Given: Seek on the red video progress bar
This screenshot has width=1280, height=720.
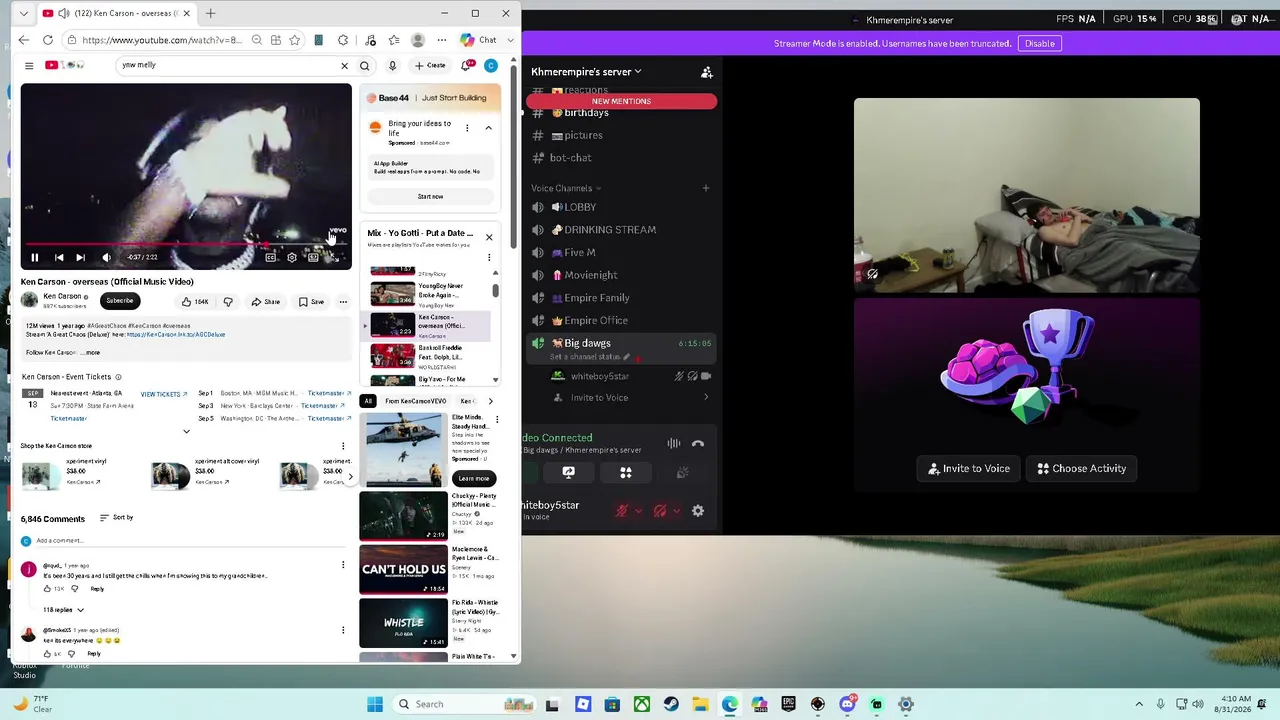Looking at the screenshot, I should pyautogui.click(x=186, y=244).
